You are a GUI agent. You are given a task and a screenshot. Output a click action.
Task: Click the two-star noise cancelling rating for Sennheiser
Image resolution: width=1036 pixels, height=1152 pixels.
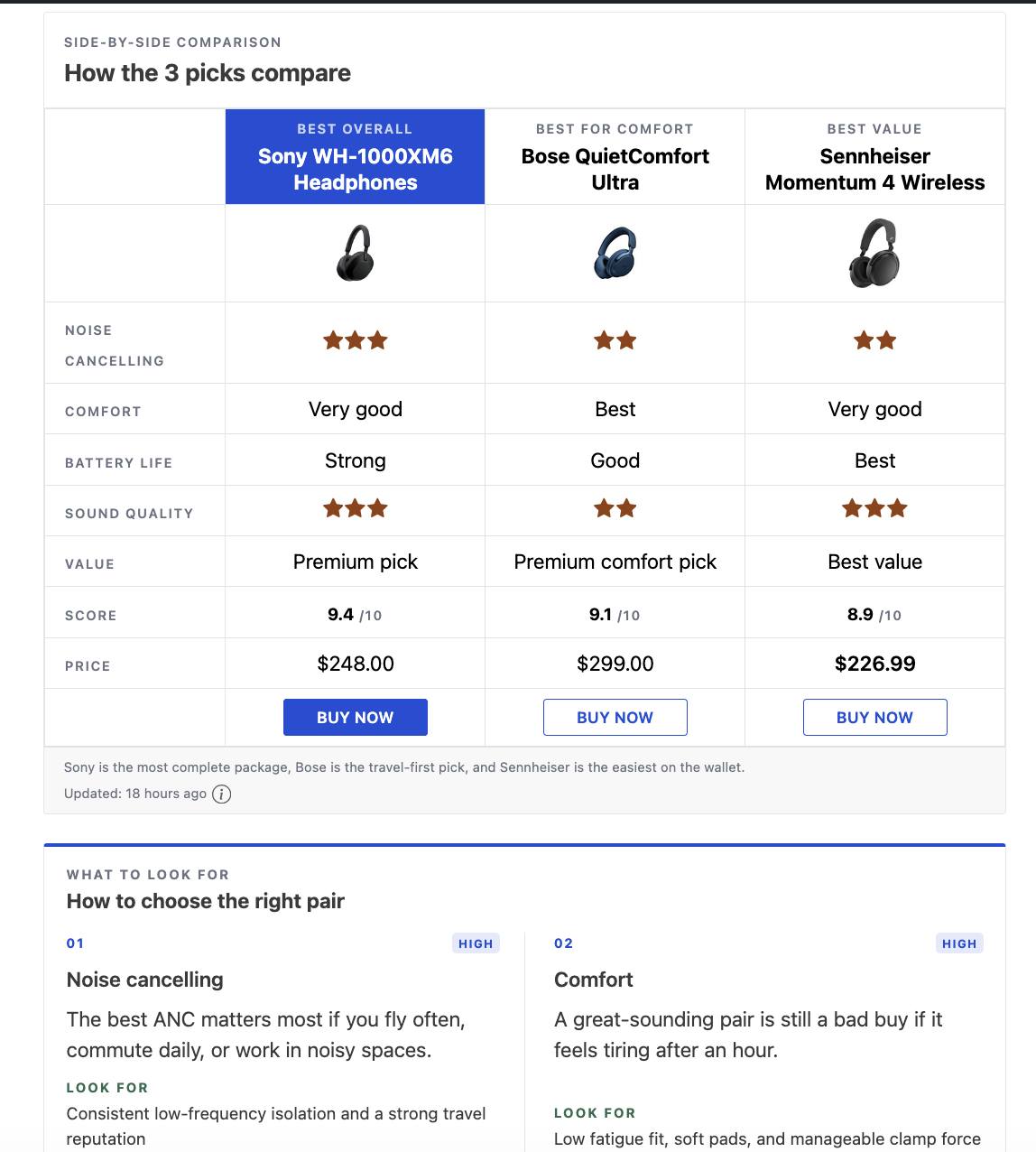point(874,341)
